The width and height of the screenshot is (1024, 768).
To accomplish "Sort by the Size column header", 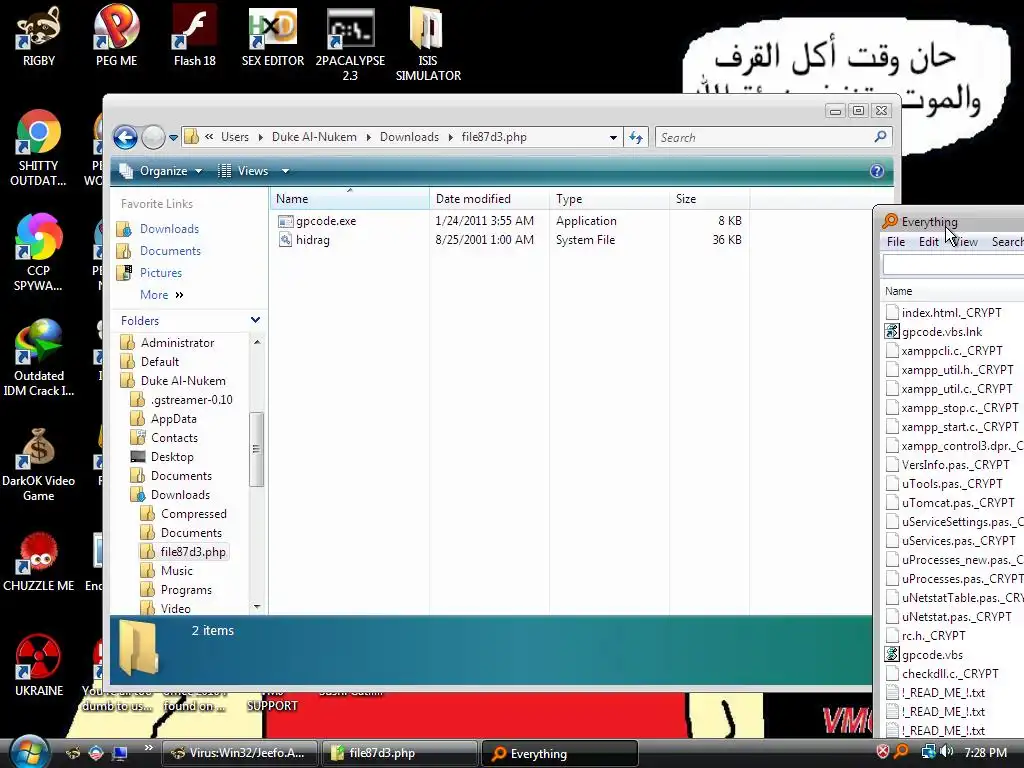I will point(709,199).
